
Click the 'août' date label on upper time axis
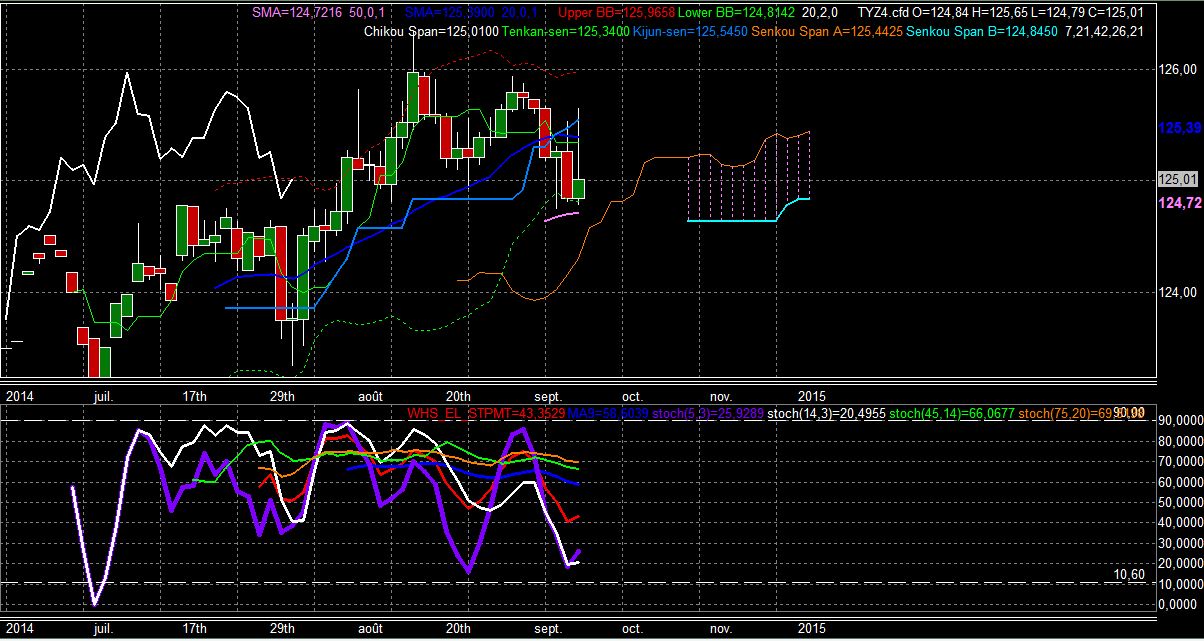pyautogui.click(x=370, y=396)
